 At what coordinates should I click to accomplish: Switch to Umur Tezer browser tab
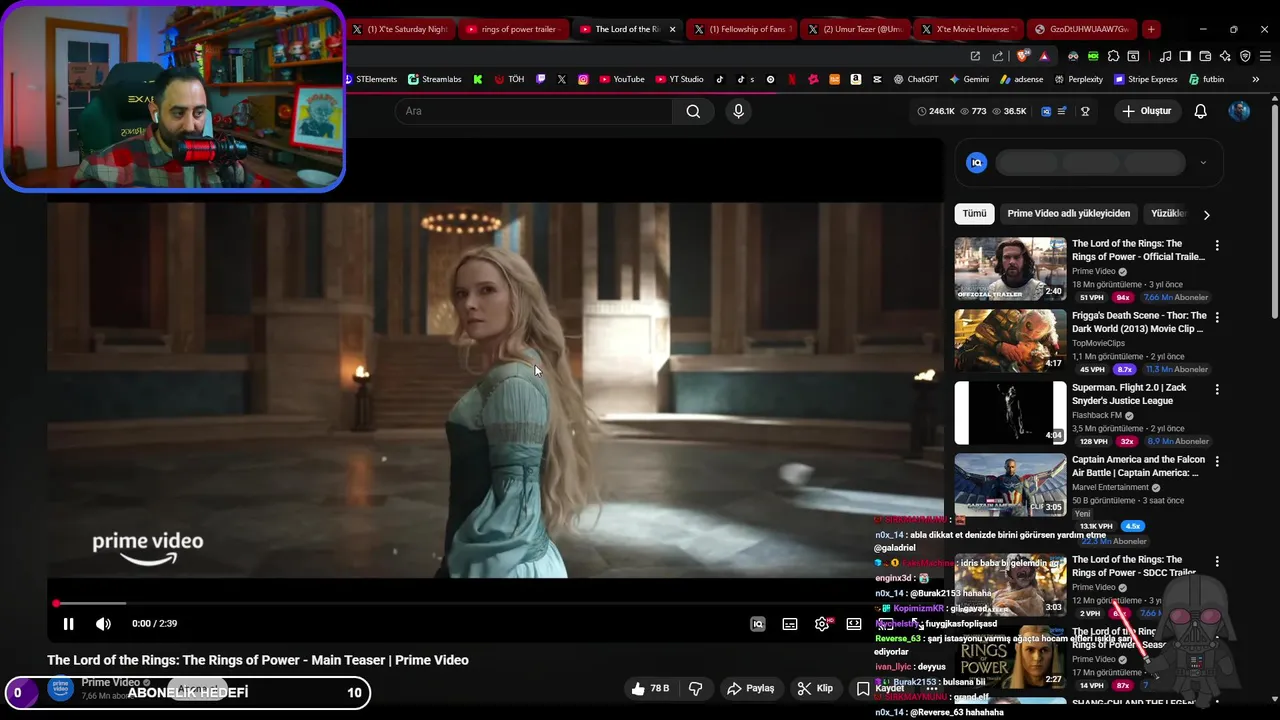pos(856,29)
